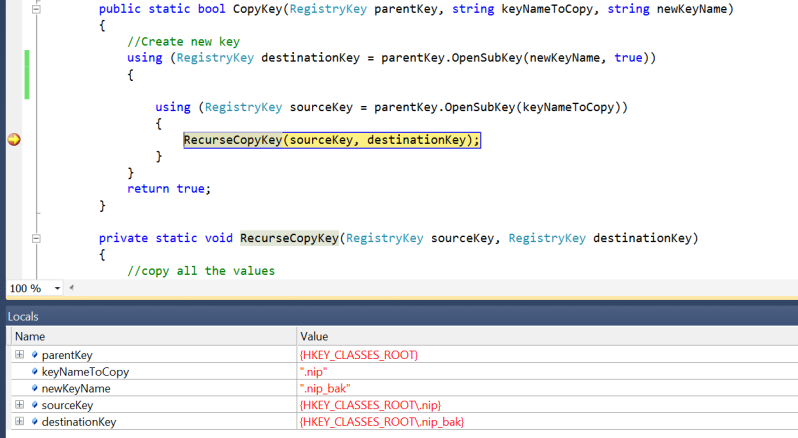The image size is (798, 438).
Task: Click the value {HKEY_CLASSES_ROOT}
Action: point(359,355)
